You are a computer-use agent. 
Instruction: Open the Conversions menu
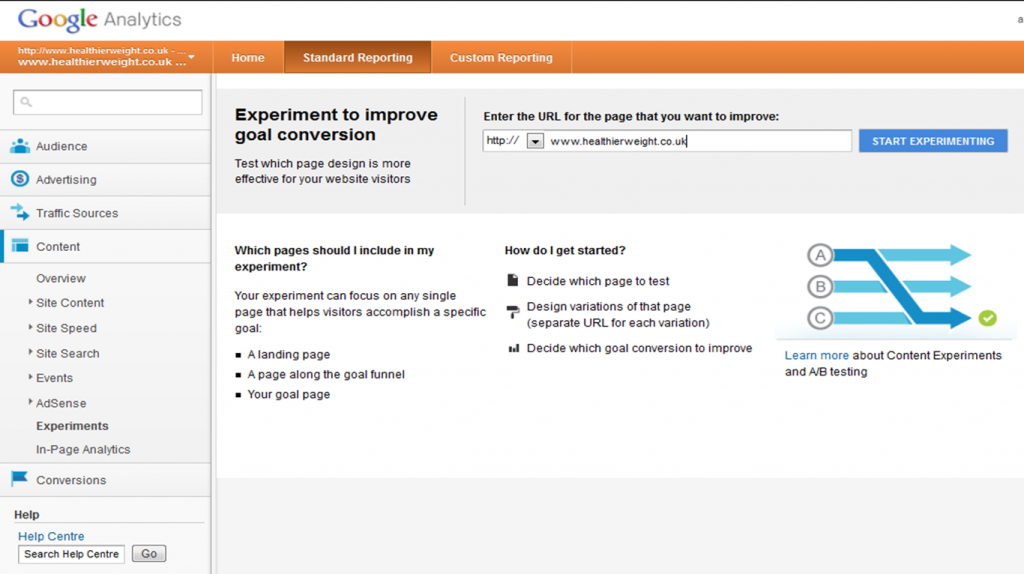point(105,480)
